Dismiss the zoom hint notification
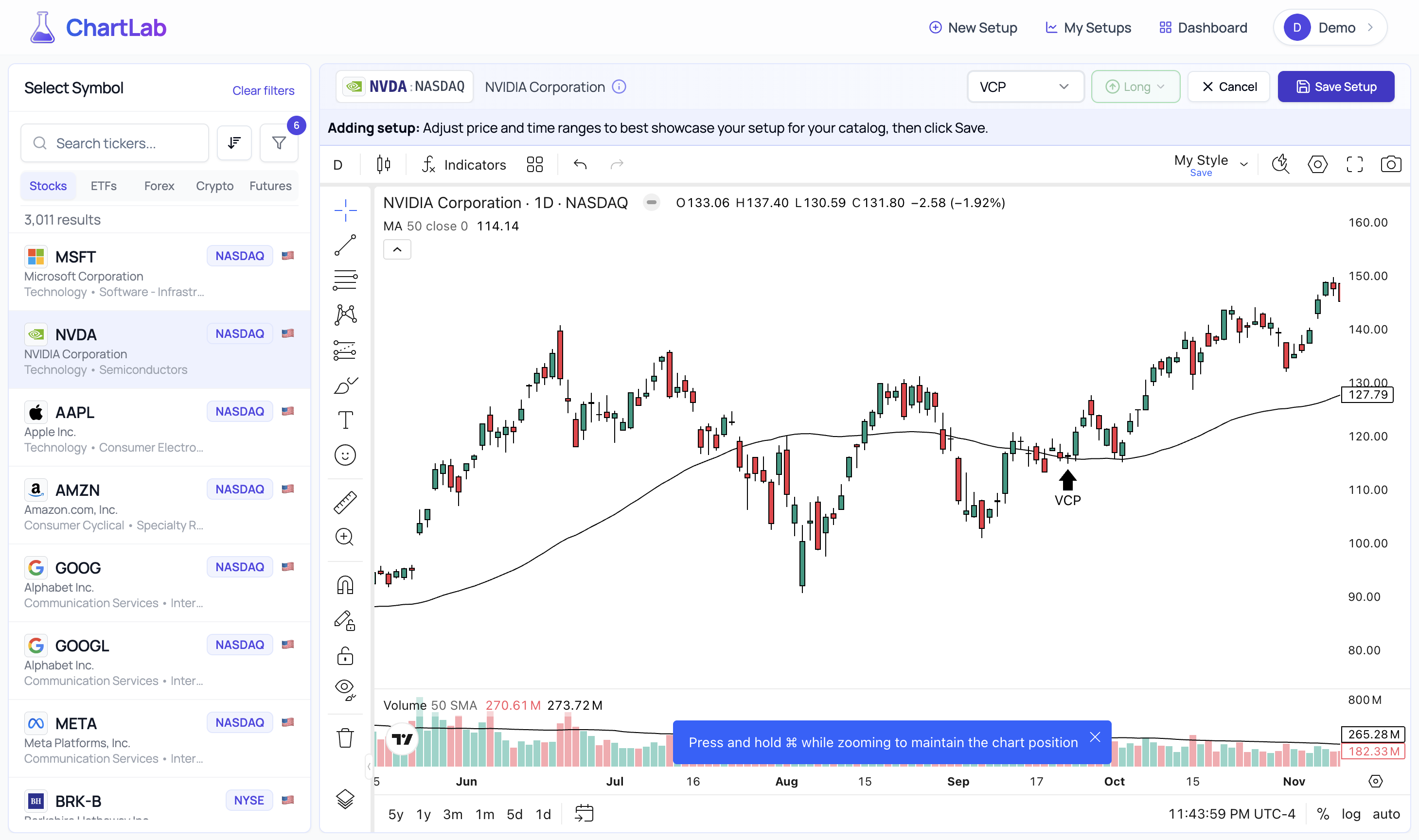The image size is (1419, 840). (1095, 737)
